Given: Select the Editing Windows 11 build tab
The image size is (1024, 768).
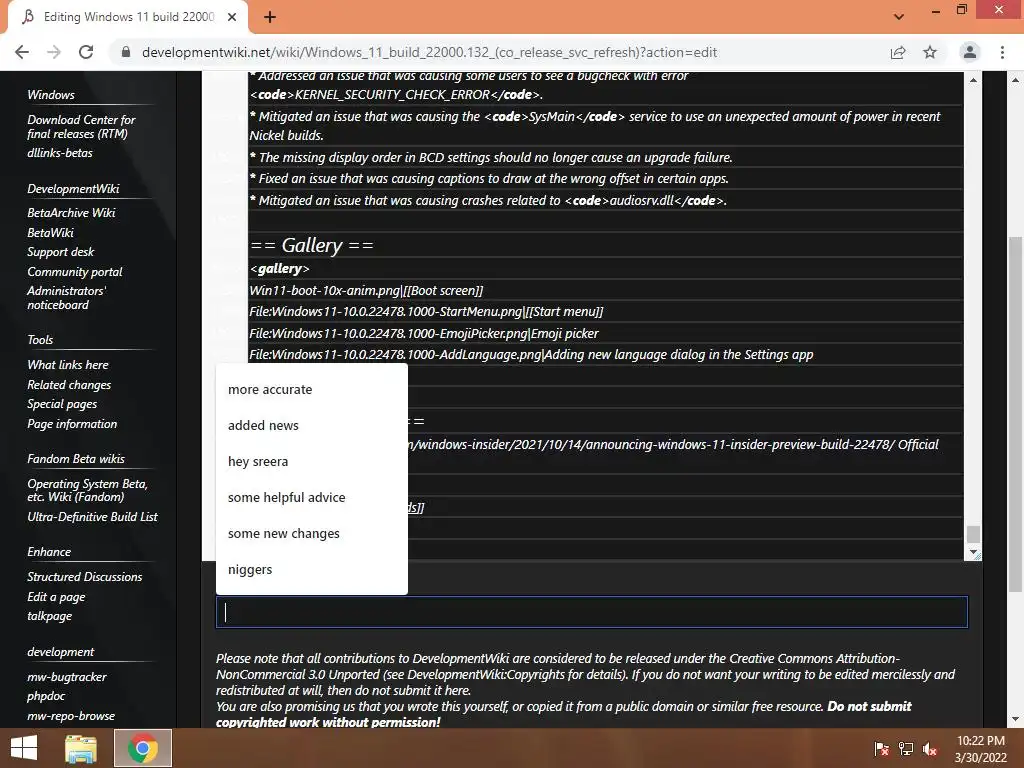Looking at the screenshot, I should (128, 17).
